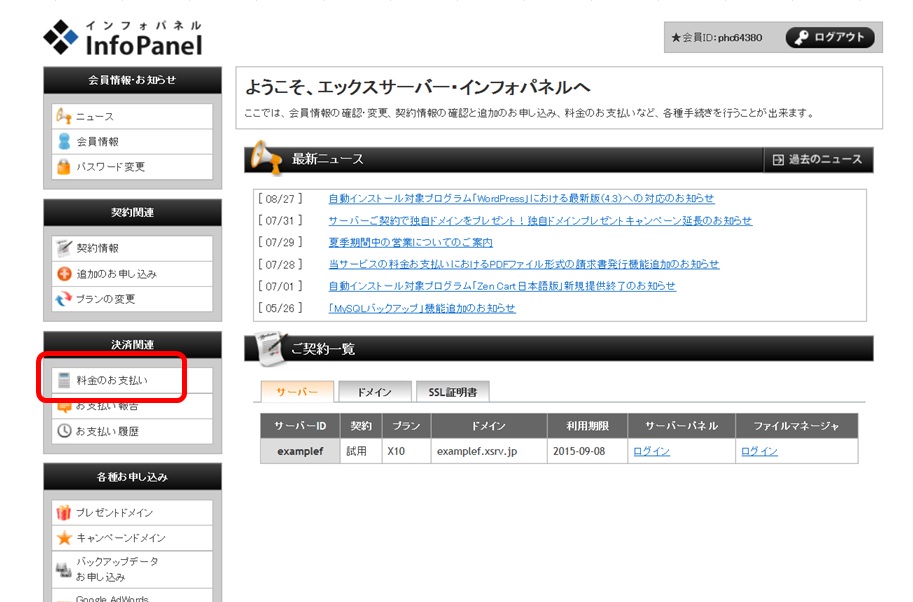The height and width of the screenshot is (602, 913).
Task: Open バックアップデータお申し込み menu item
Action: pos(116,569)
